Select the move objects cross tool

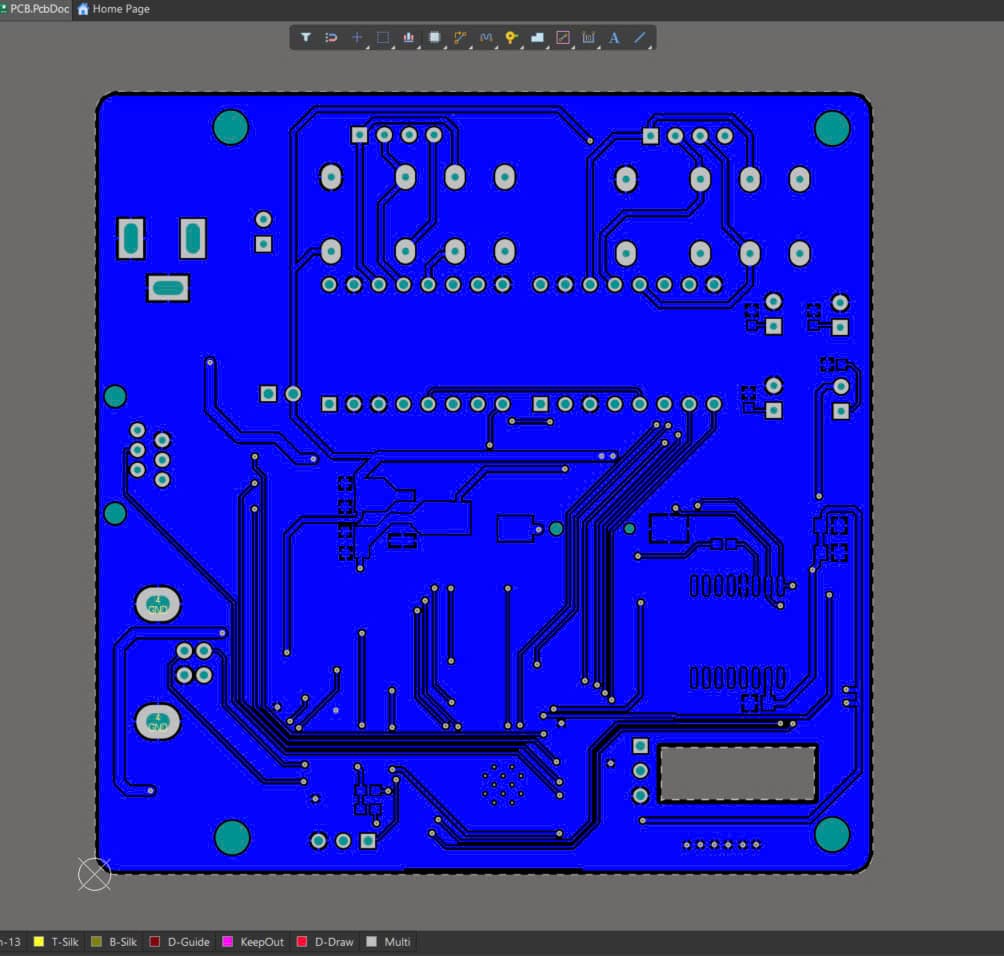(357, 38)
